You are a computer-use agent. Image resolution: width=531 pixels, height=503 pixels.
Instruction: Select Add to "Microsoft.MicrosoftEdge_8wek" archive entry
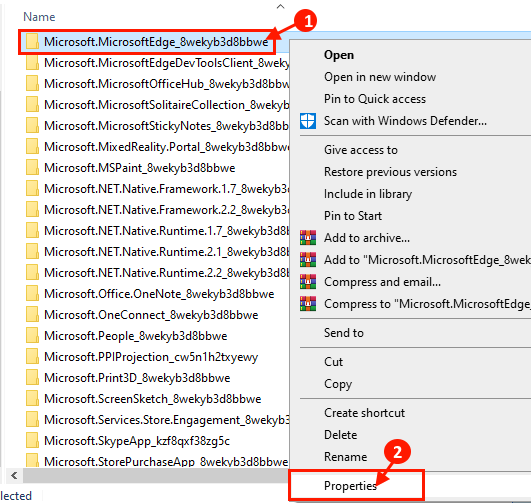point(427,260)
